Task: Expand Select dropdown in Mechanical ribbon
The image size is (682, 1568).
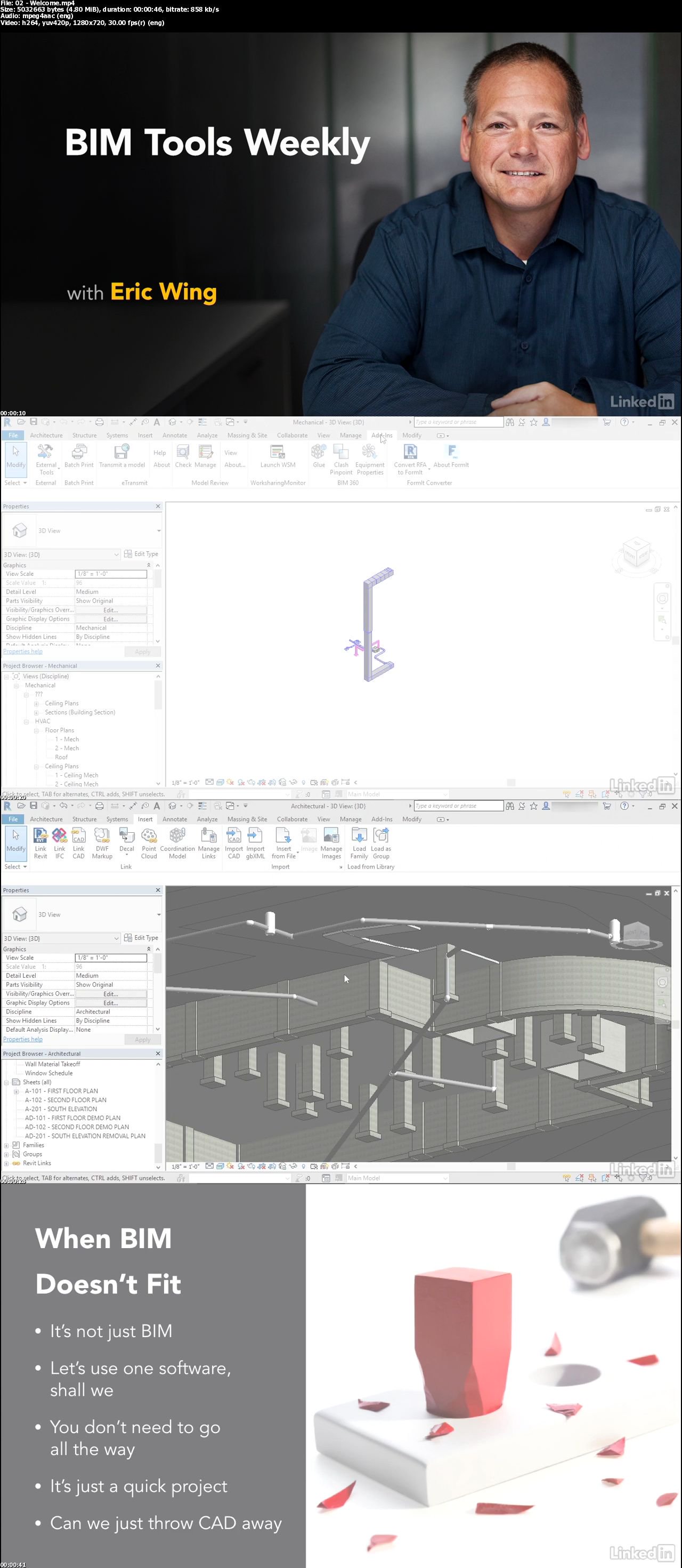Action: click(16, 484)
